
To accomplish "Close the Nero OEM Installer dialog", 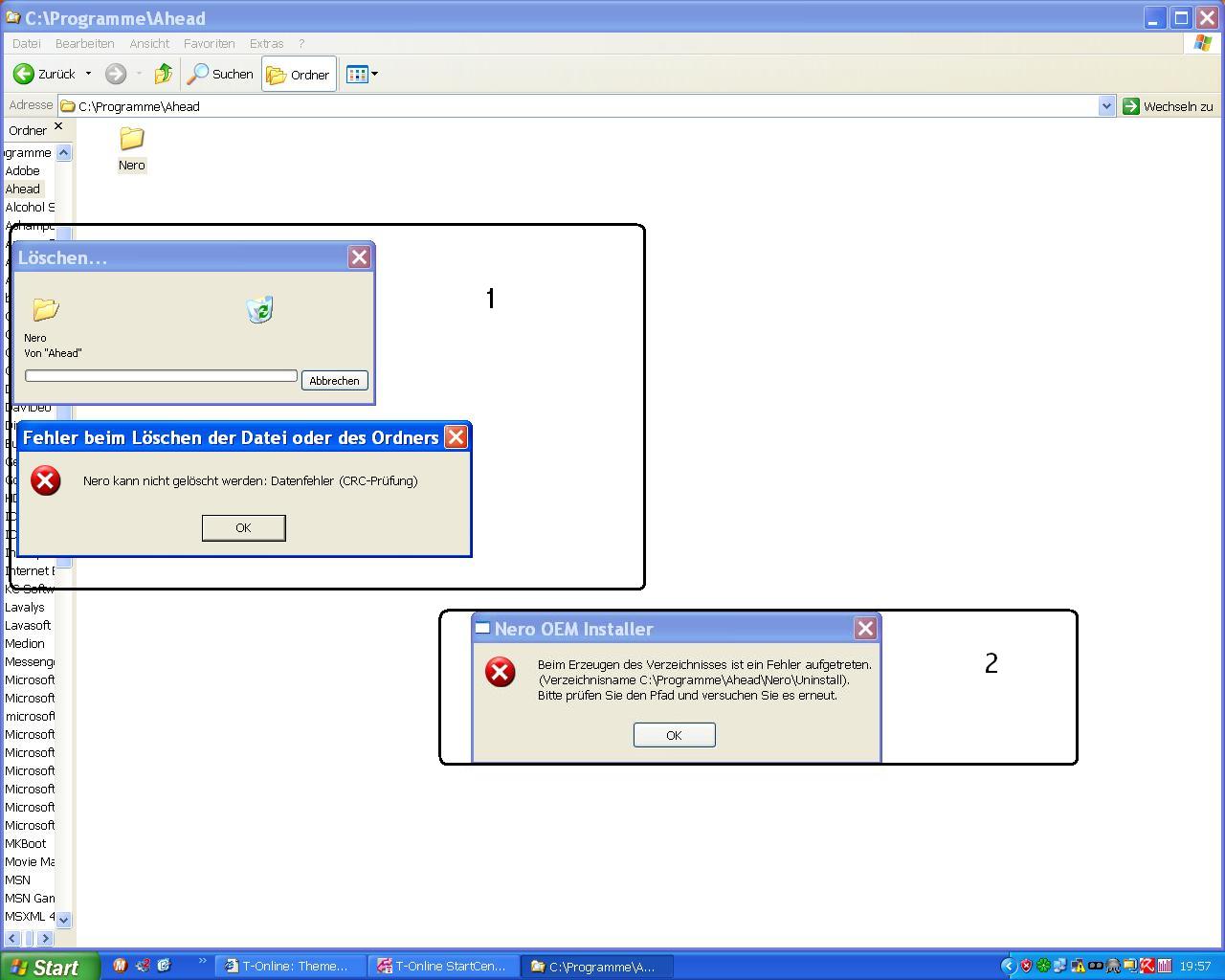I will 865,628.
